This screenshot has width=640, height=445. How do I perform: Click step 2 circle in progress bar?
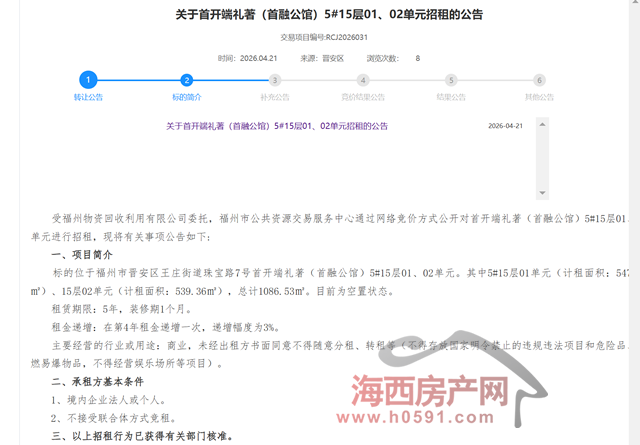tap(186, 80)
